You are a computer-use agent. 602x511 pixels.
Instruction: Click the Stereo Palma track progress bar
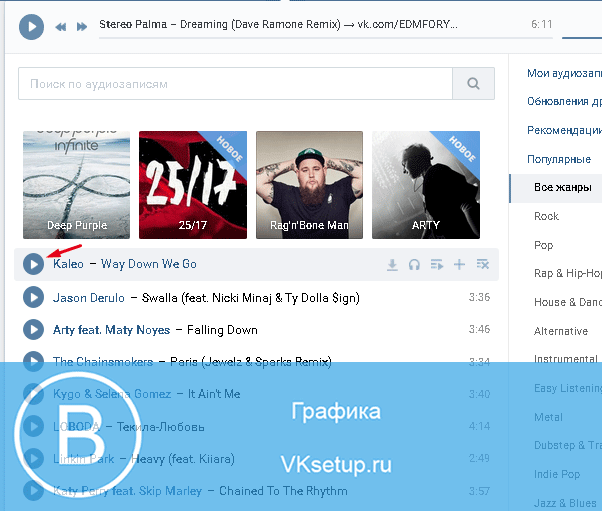point(326,38)
